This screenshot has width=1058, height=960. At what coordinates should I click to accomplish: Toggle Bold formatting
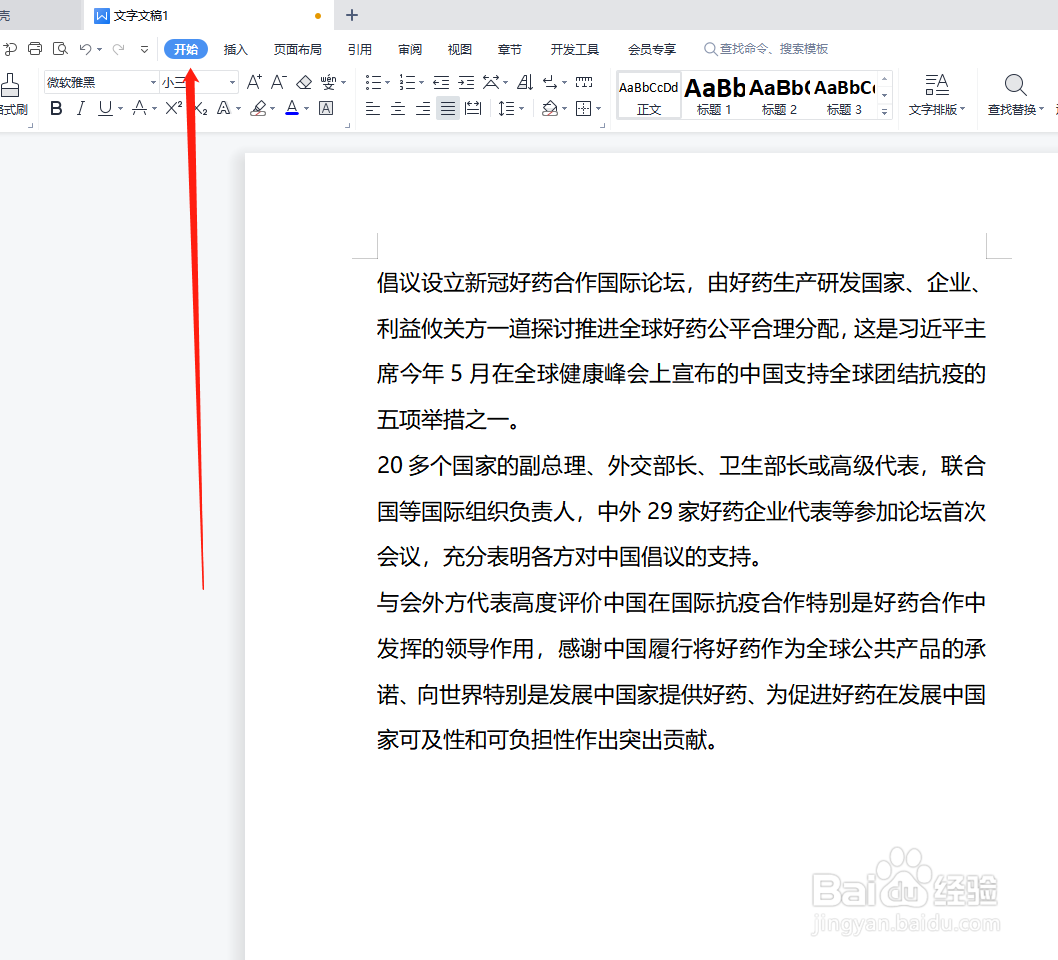coord(57,108)
